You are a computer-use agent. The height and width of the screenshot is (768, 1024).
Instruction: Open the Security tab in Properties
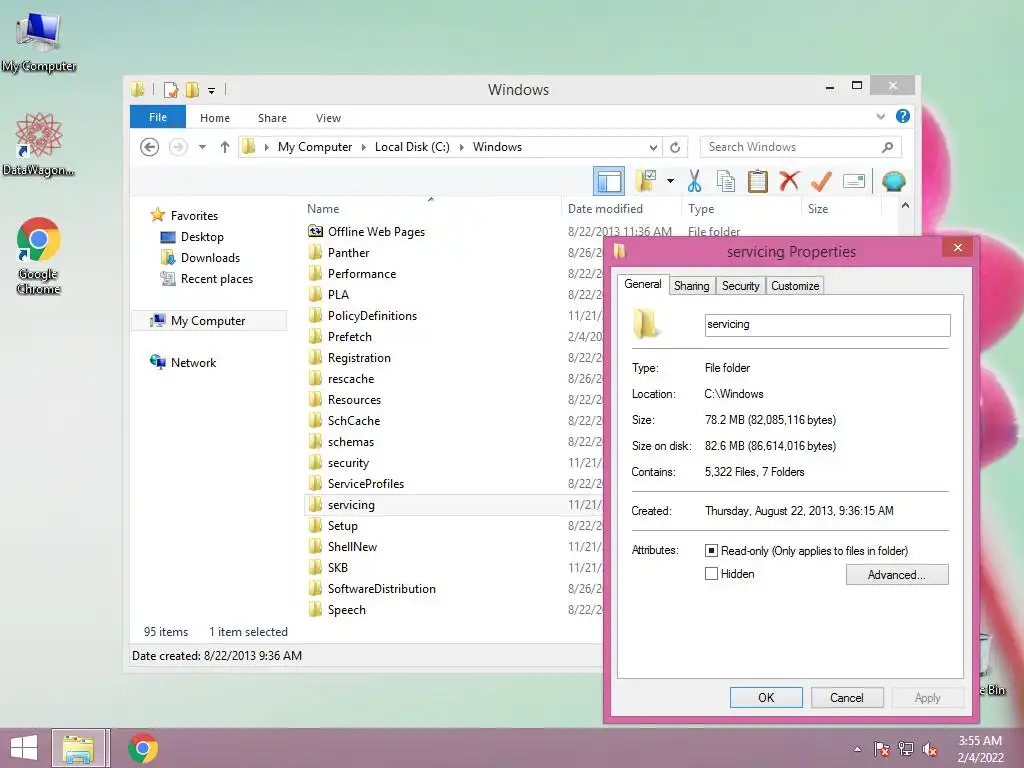pos(741,285)
